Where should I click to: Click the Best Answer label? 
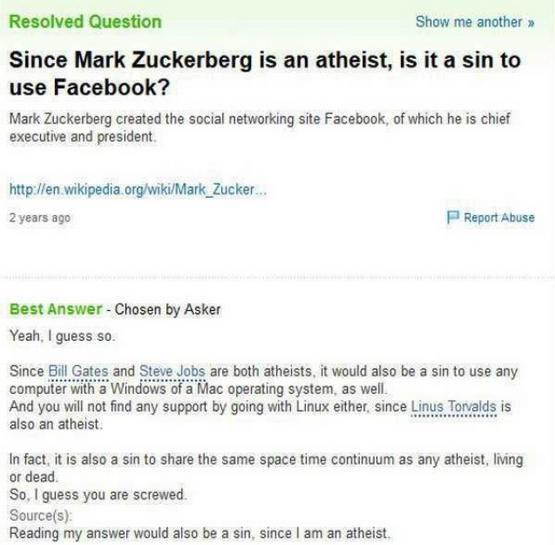pyautogui.click(x=56, y=309)
